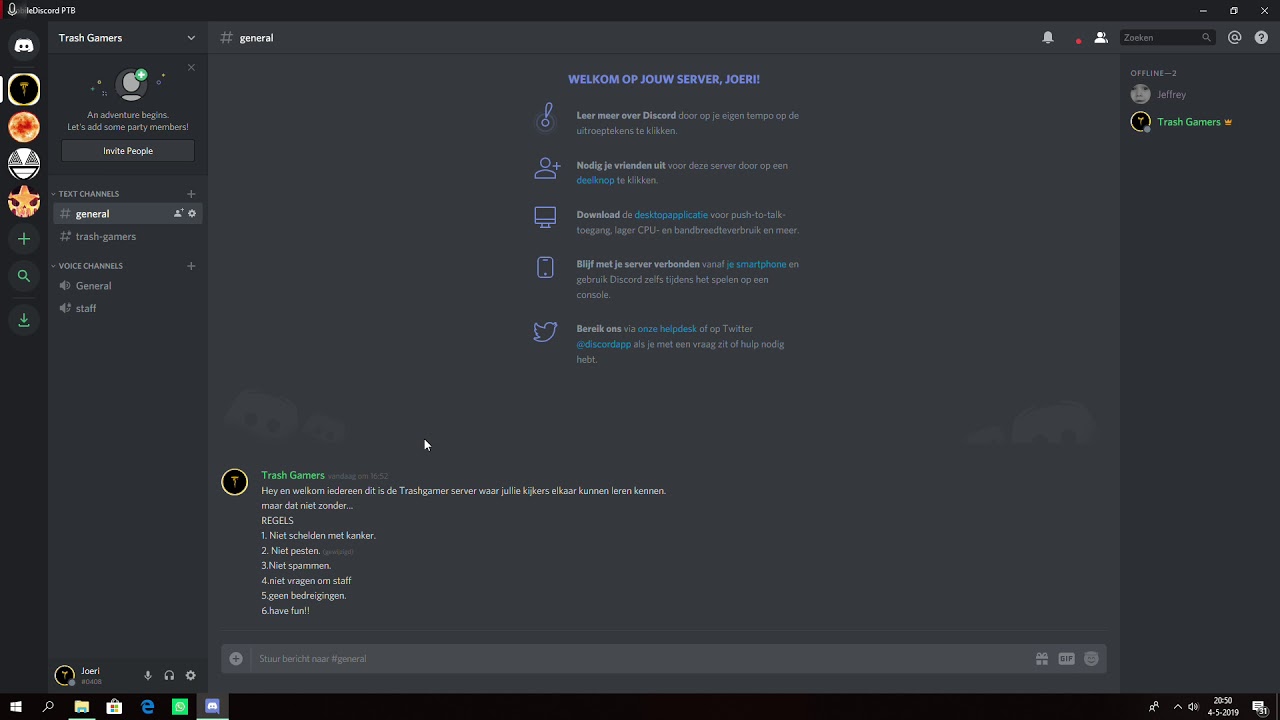
Task: Open the GIF picker
Action: [x=1066, y=659]
